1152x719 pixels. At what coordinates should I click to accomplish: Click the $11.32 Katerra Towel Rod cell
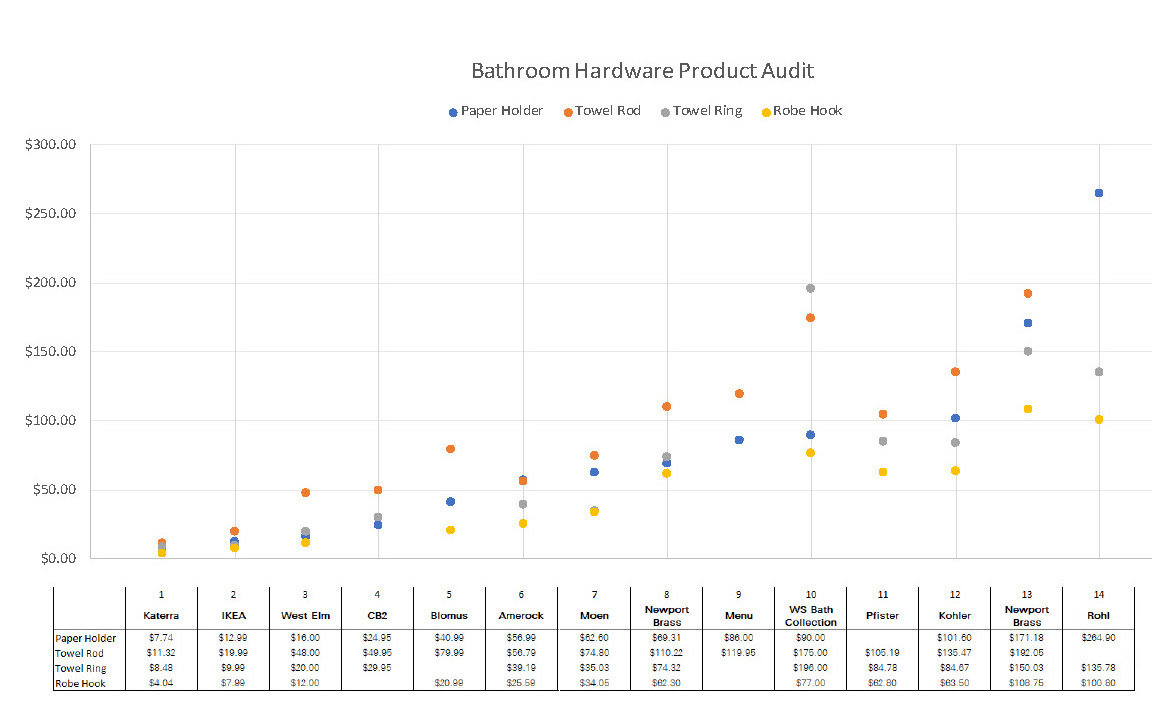pos(161,653)
